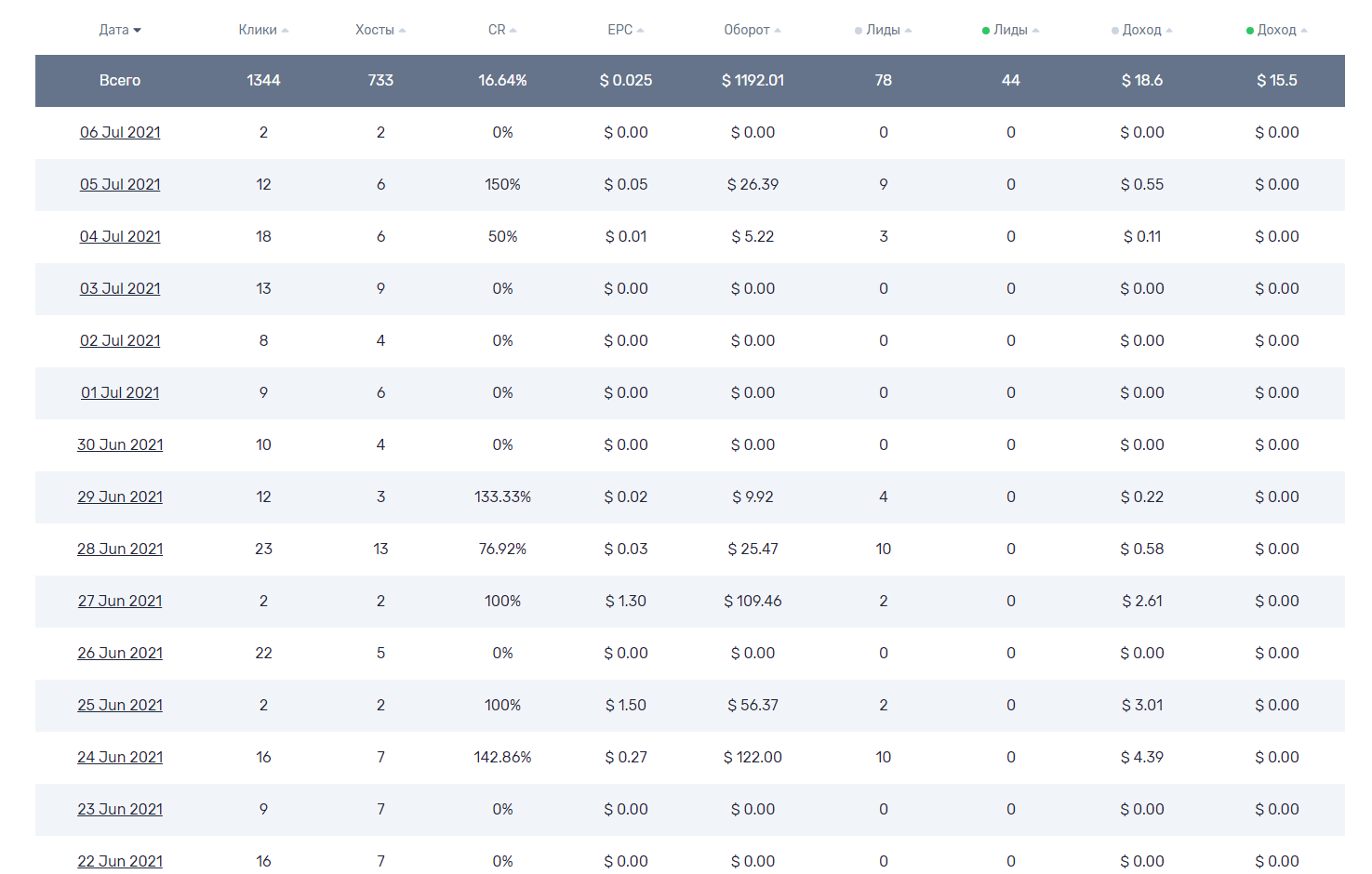Open the 06 Jul 2021 date link

pyautogui.click(x=120, y=132)
